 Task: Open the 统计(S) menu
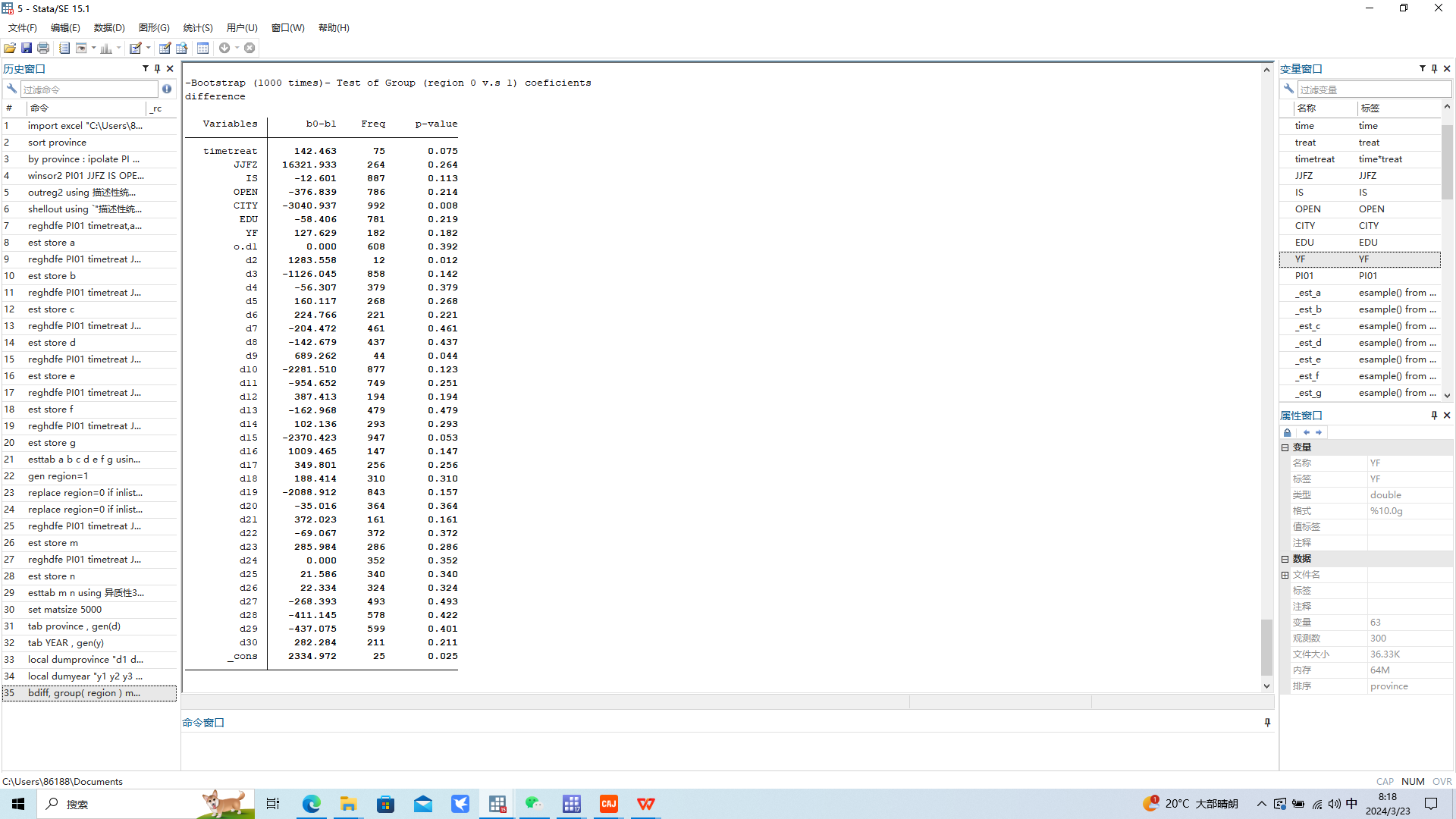click(x=197, y=28)
